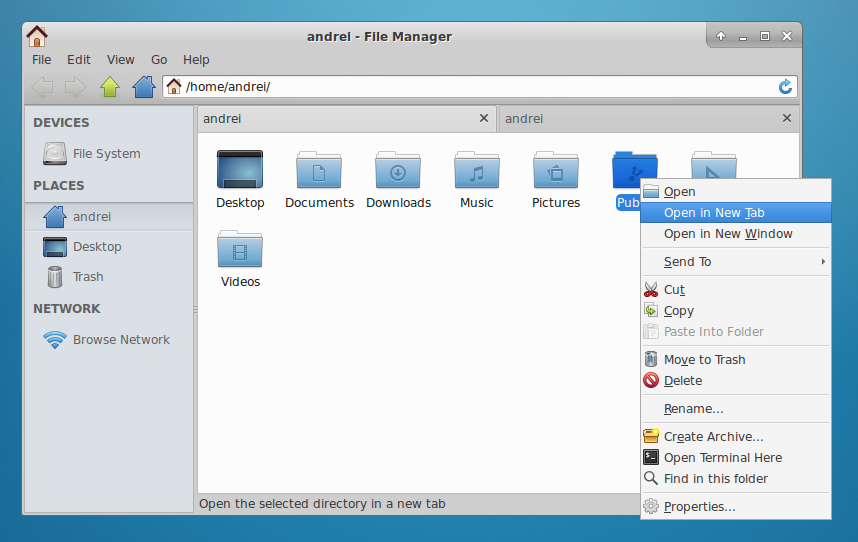858x542 pixels.
Task: Click the Back arrow in the toolbar
Action: (42, 86)
